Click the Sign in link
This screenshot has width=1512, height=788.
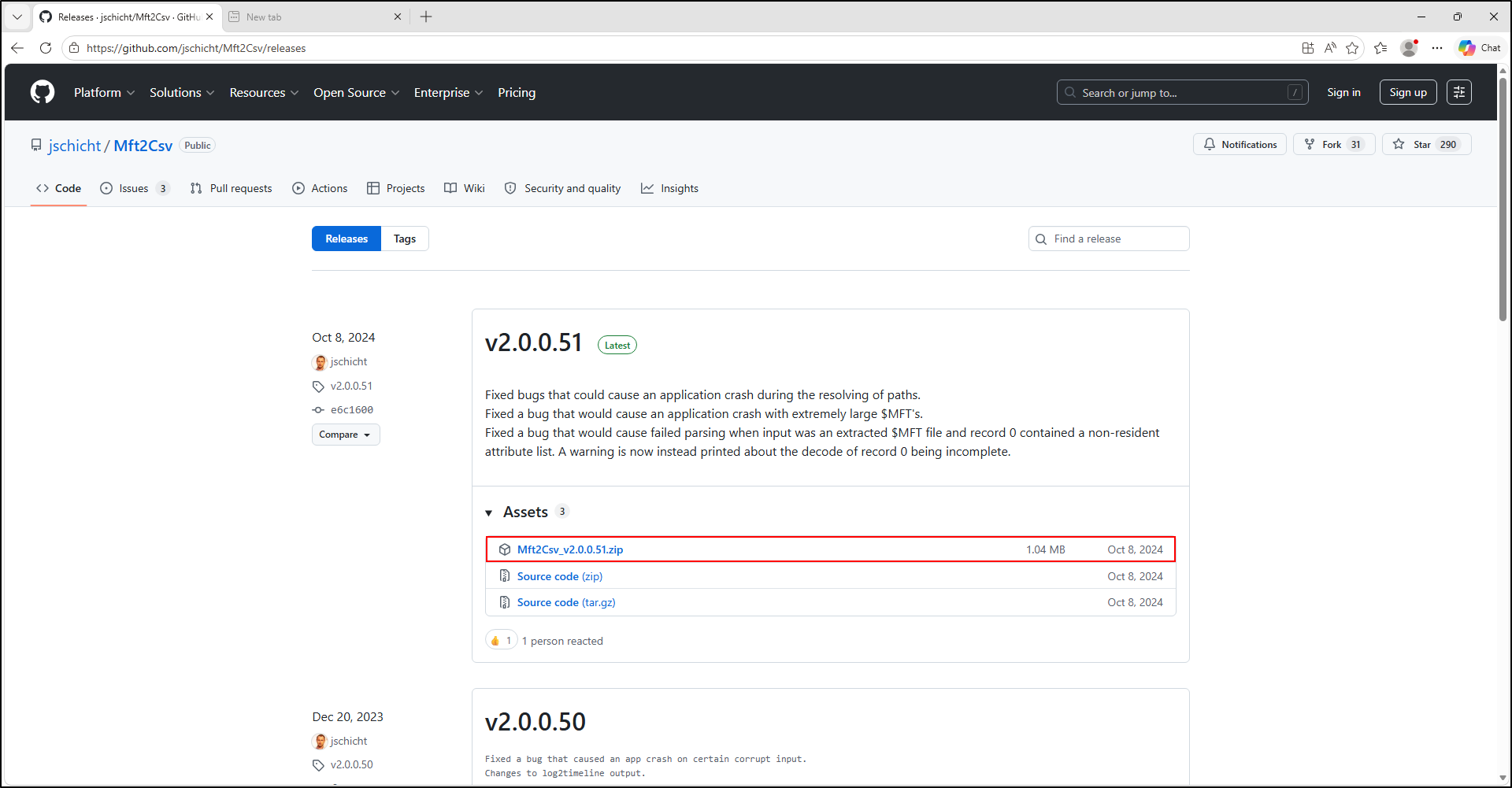1343,92
